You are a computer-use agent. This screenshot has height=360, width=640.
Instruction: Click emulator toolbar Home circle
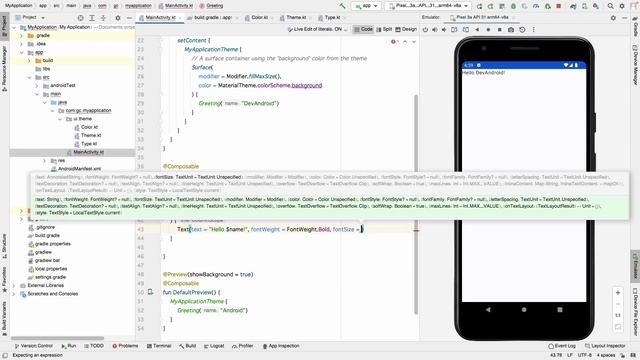click(x=488, y=30)
